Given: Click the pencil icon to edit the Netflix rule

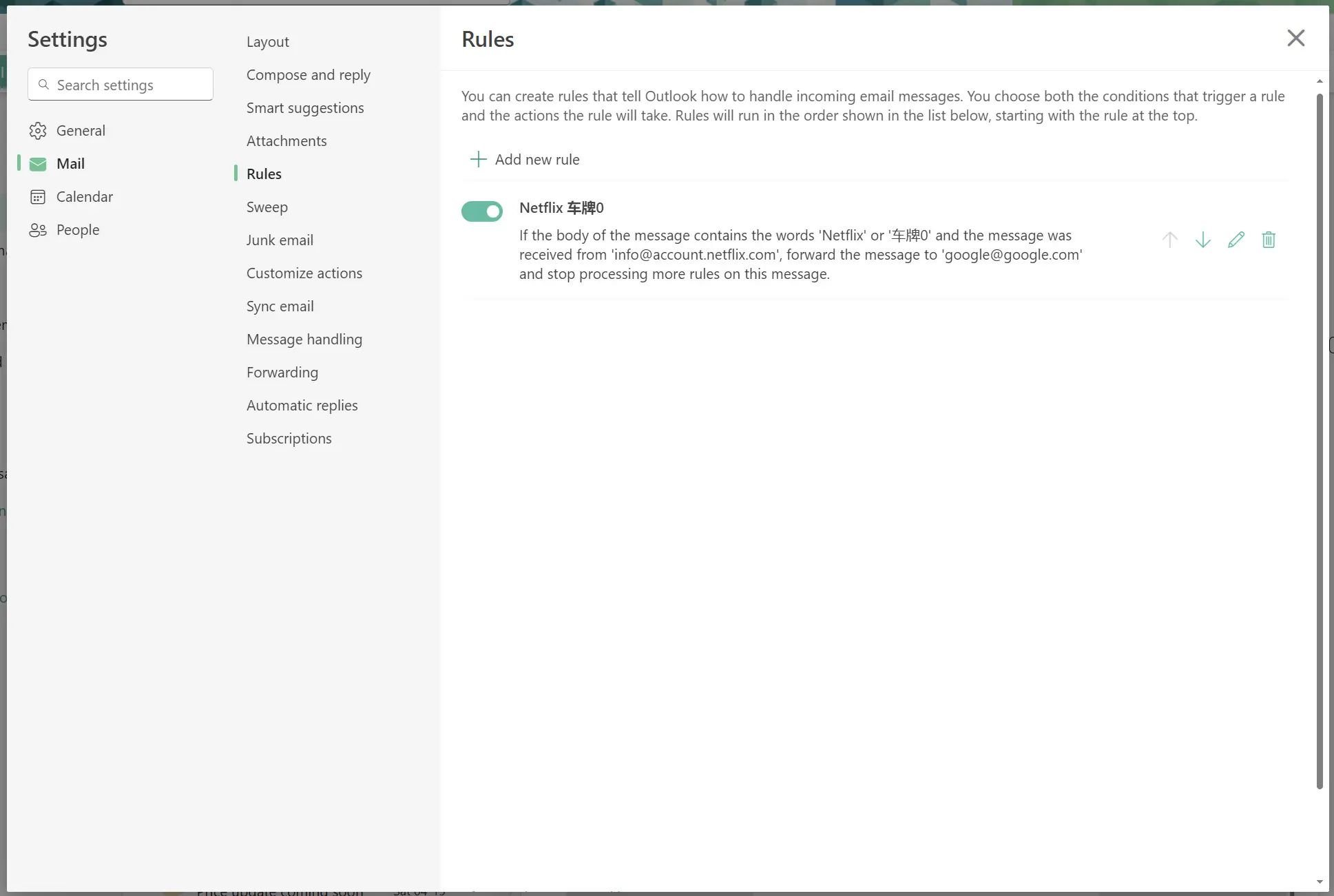Looking at the screenshot, I should (1236, 240).
